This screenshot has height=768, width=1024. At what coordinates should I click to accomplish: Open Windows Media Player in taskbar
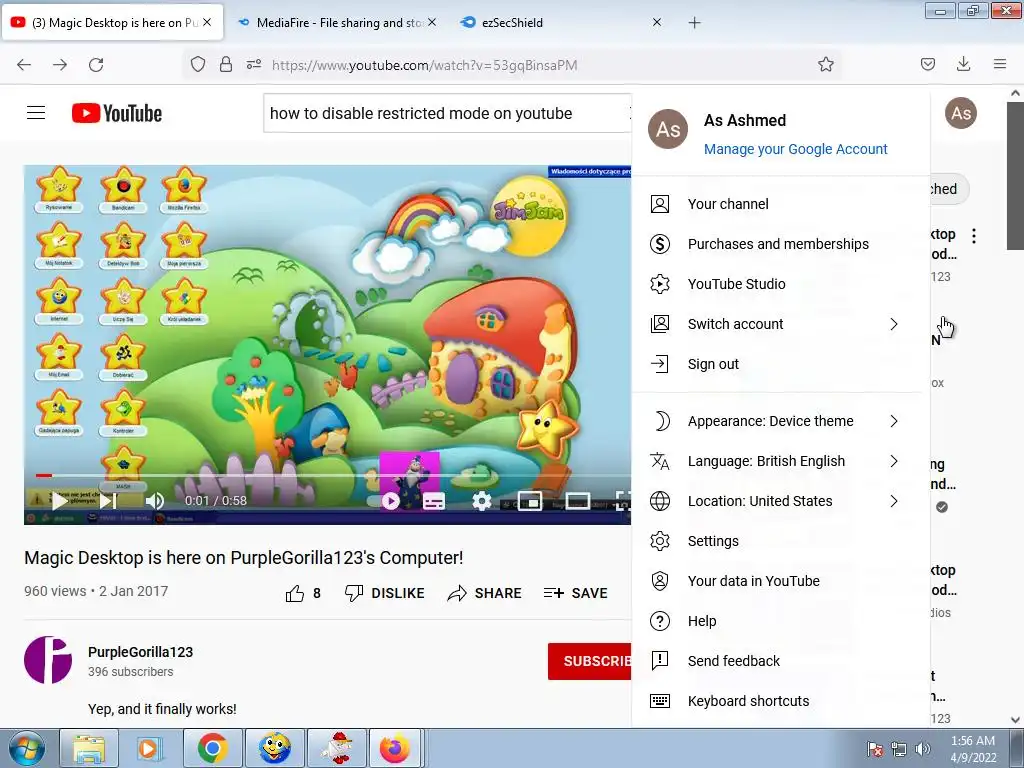149,748
